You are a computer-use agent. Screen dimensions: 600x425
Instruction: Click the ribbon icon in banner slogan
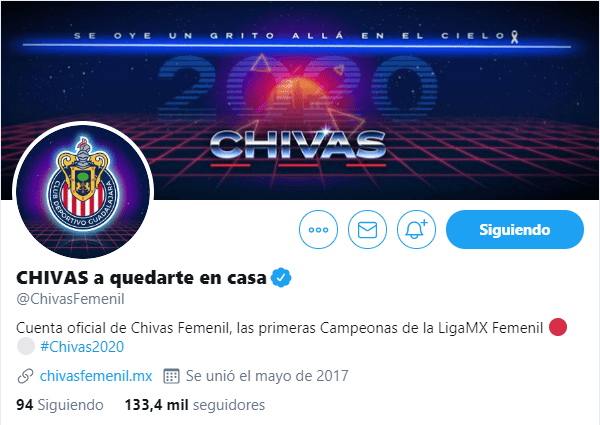515,37
